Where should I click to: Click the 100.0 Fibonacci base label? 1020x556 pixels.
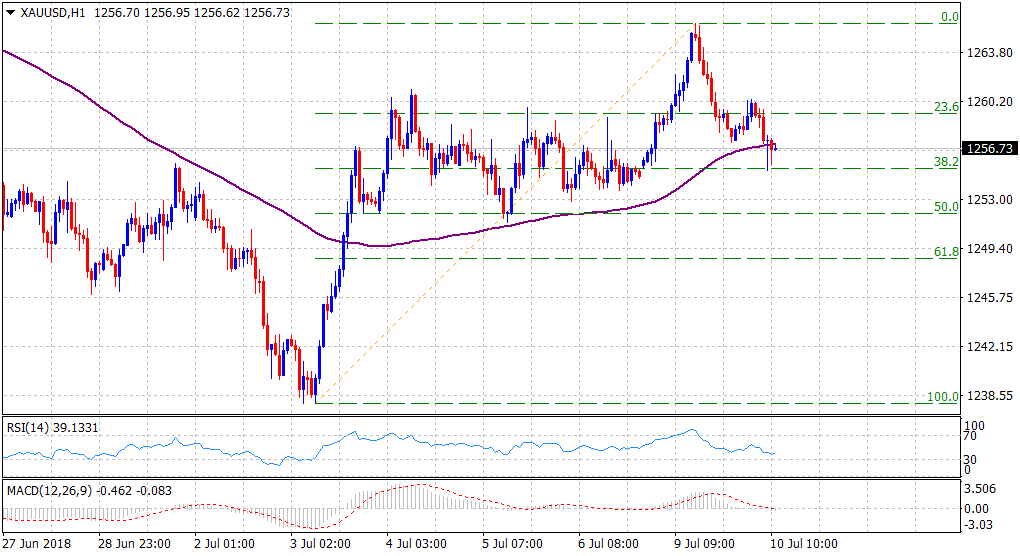[943, 397]
